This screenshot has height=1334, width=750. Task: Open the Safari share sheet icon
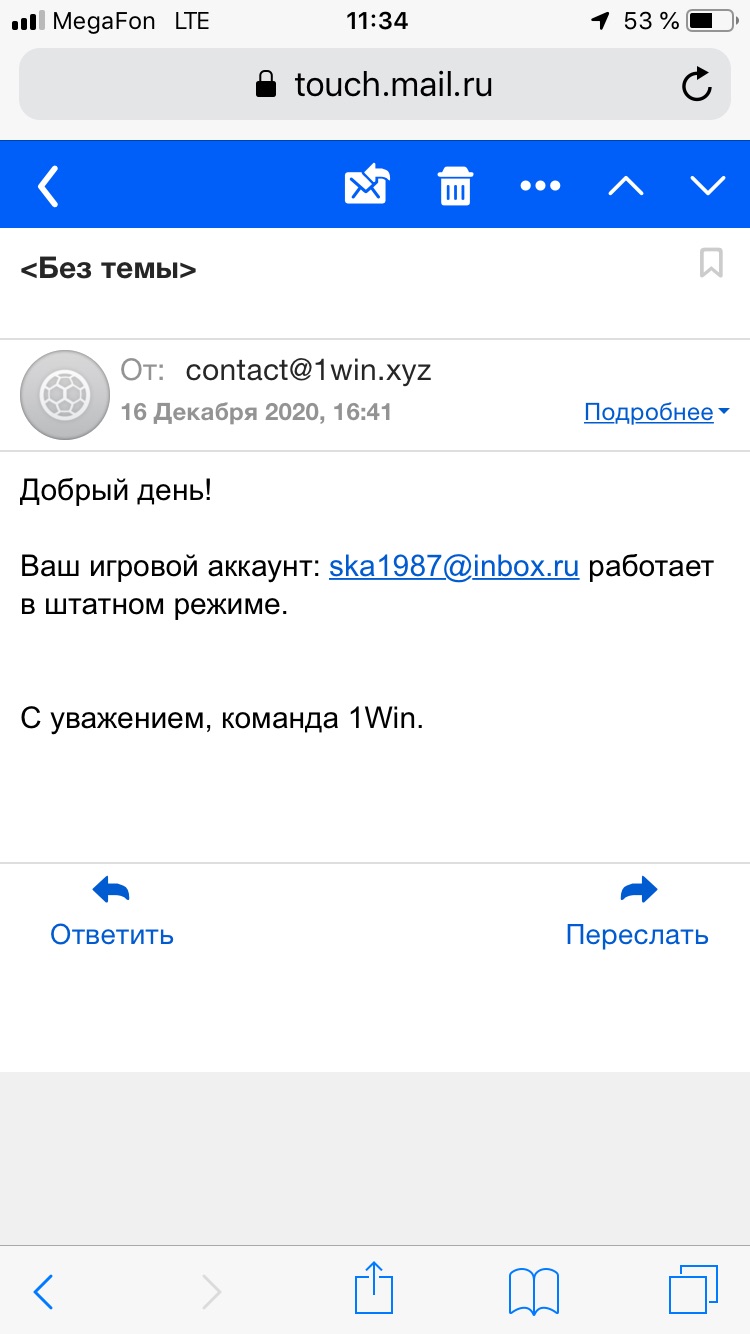(375, 1287)
